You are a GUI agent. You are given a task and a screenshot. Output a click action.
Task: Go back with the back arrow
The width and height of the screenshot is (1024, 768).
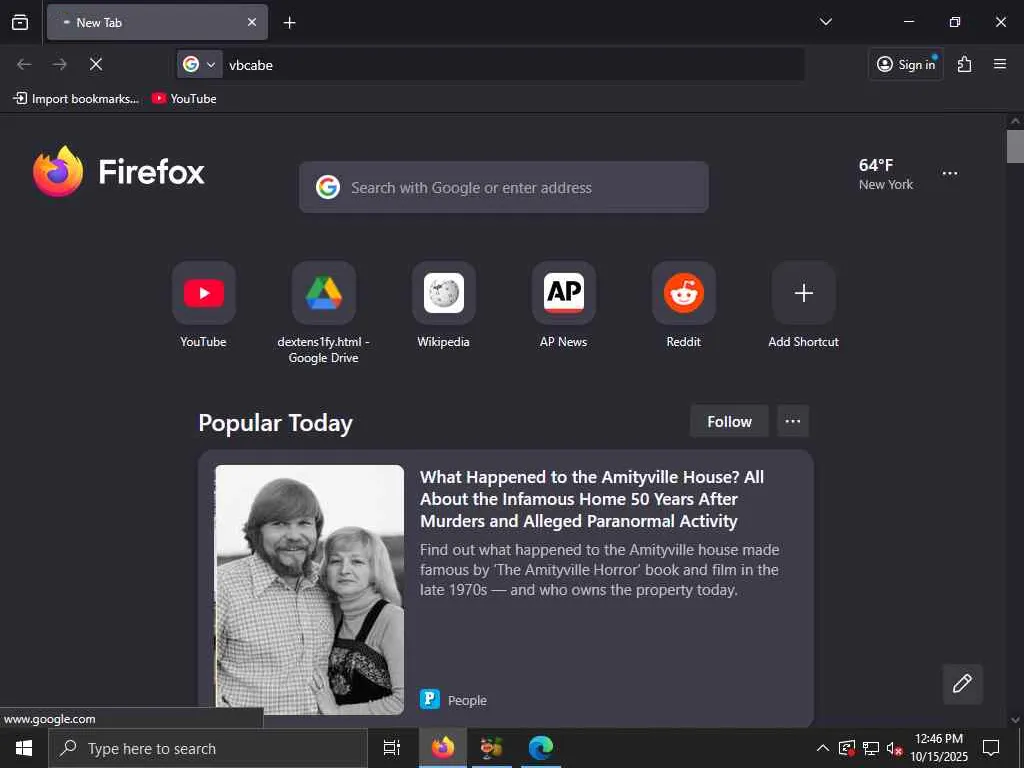tap(24, 64)
